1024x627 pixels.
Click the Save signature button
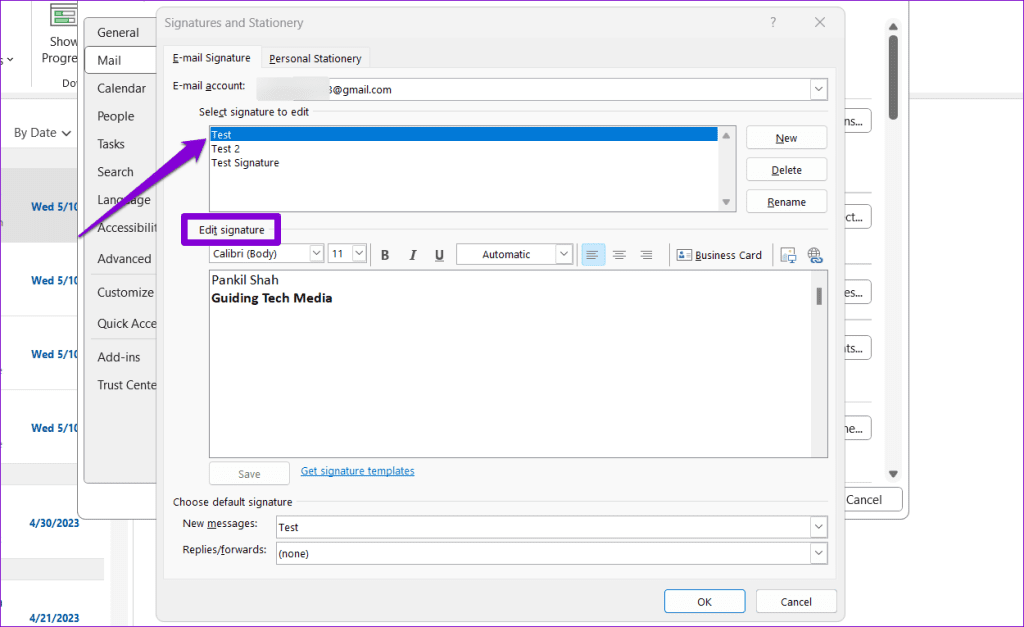(x=249, y=474)
